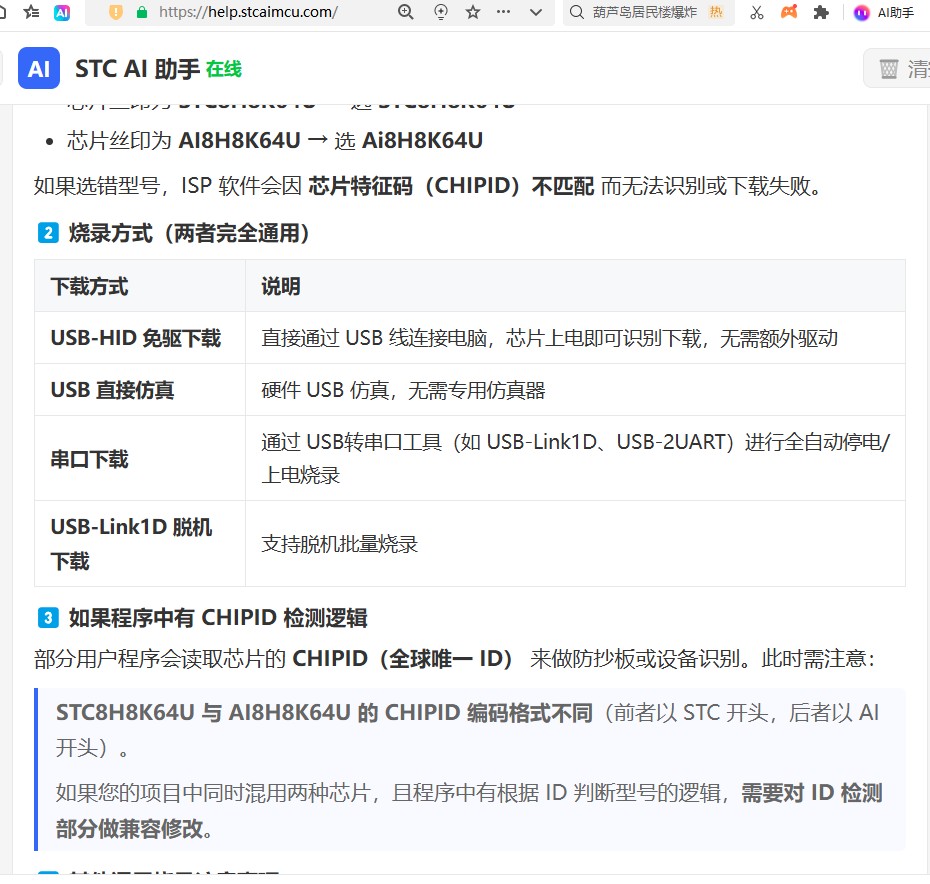This screenshot has height=884, width=930.
Task: Click the bullet text 芯片丝印为 AI8H8K64U
Action: [x=275, y=141]
